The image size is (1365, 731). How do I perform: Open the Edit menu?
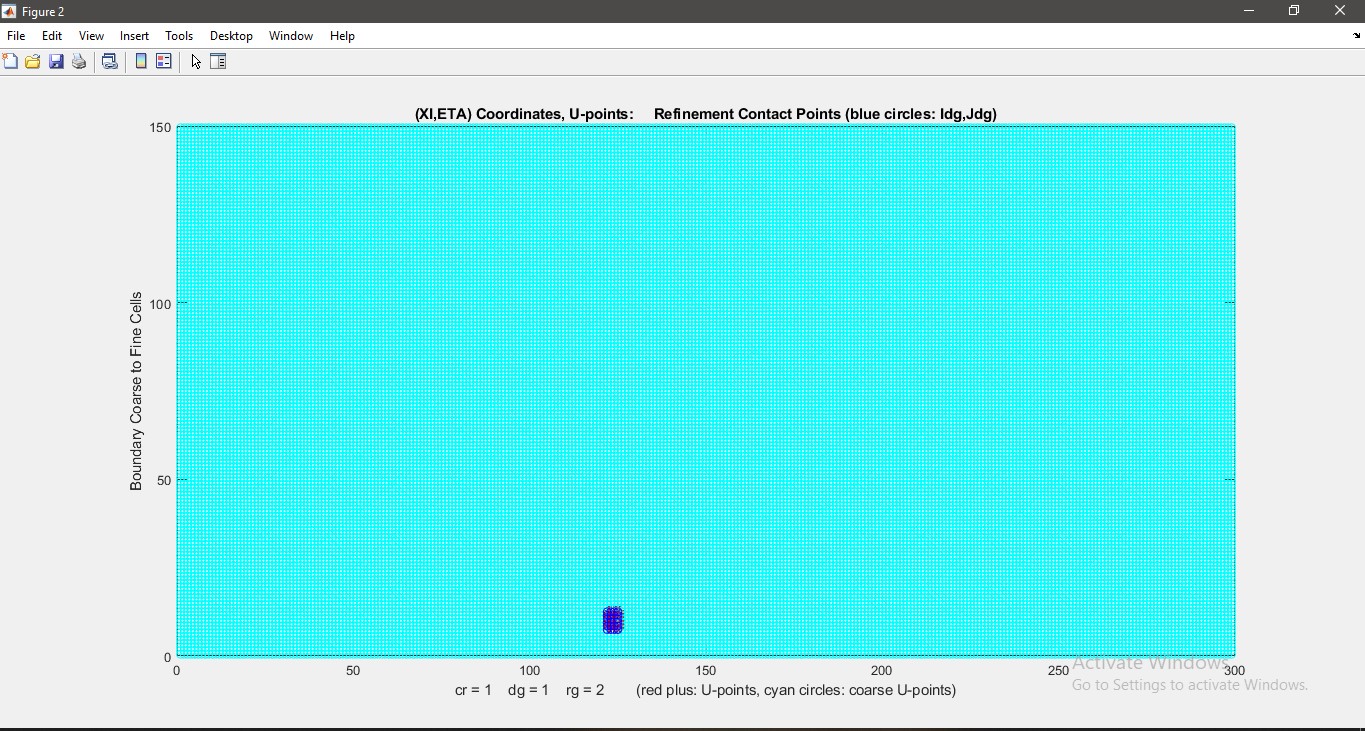tap(52, 36)
